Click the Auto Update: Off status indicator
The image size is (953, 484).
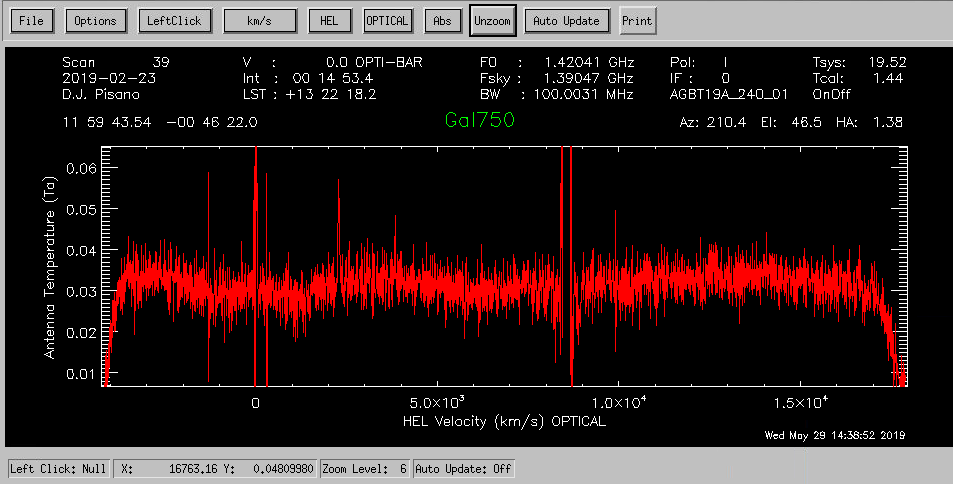pyautogui.click(x=463, y=468)
